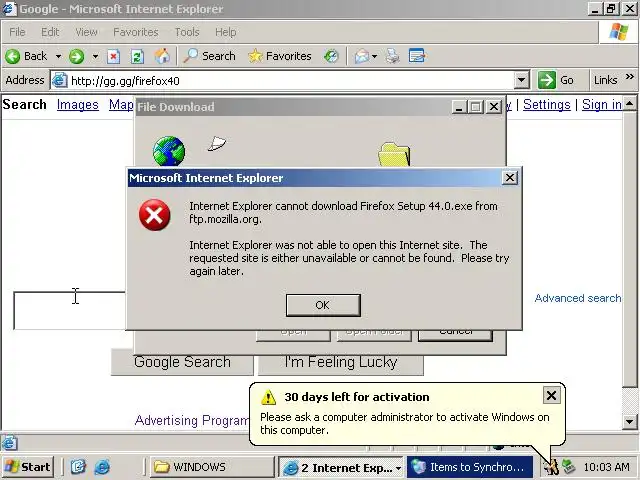The width and height of the screenshot is (640, 480).
Task: Go back using the Back arrow
Action: coord(27,56)
